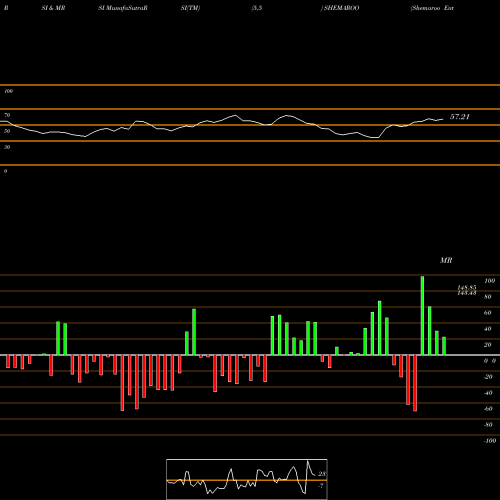
Task: Click the '-7' value in the mini chart
Action: tap(321, 486)
